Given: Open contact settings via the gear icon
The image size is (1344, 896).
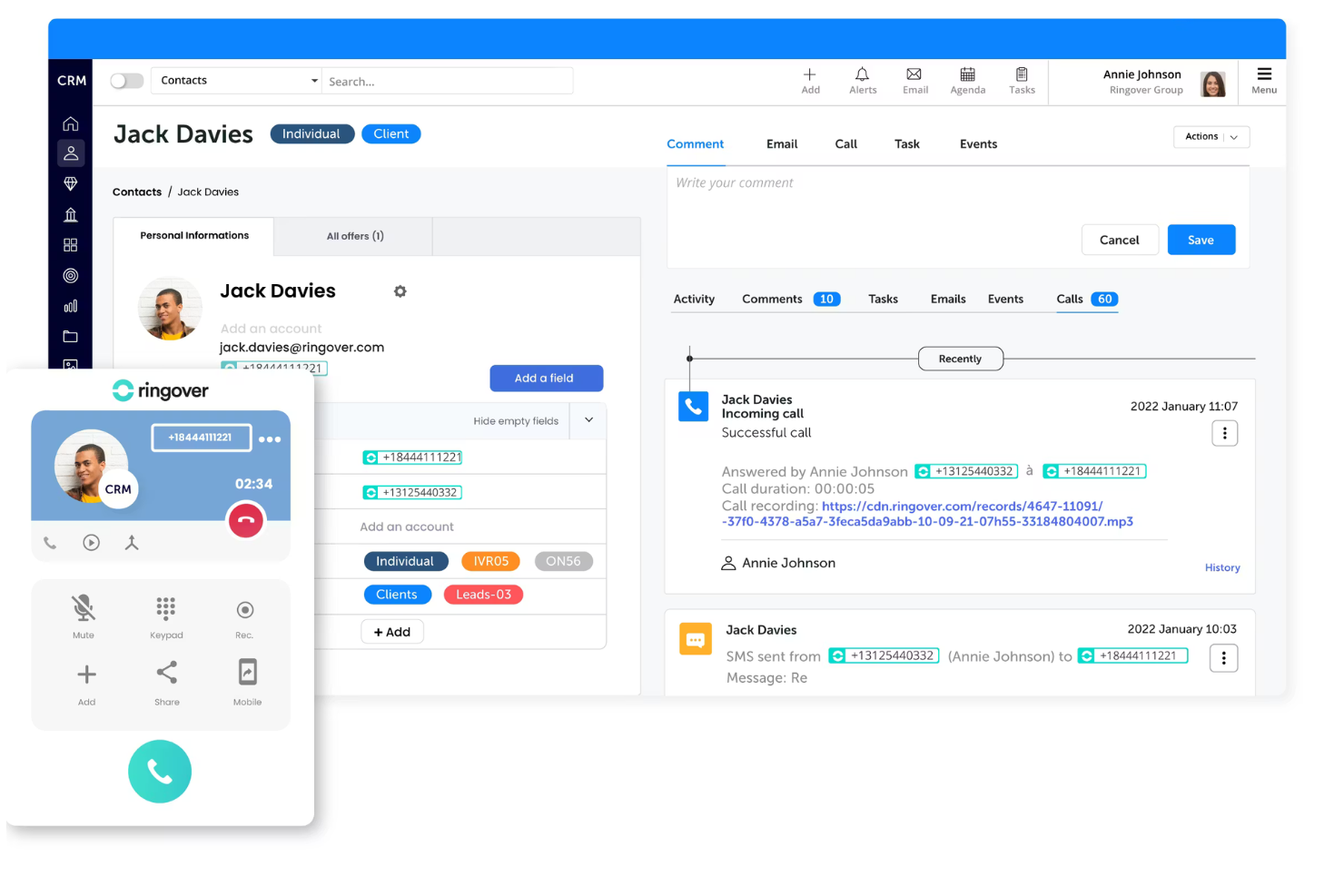Looking at the screenshot, I should coord(400,290).
